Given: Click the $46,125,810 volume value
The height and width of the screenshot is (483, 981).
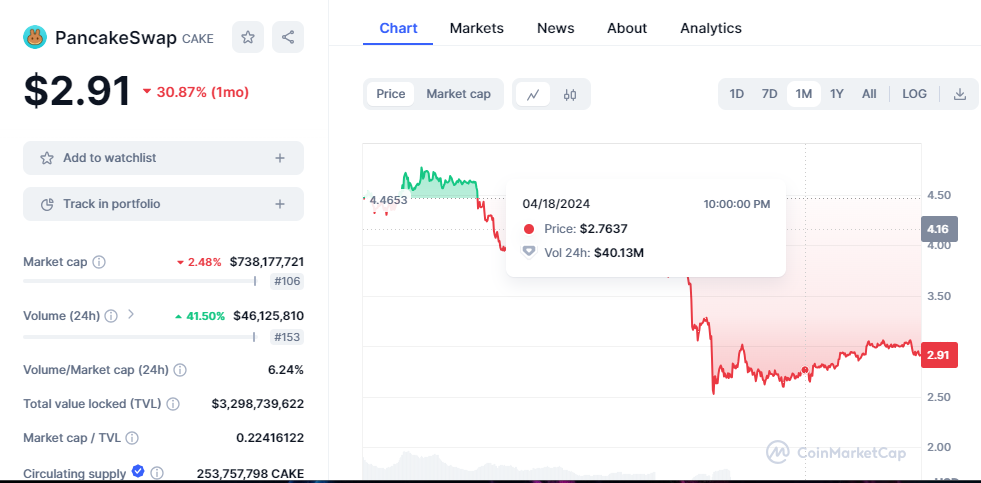Looking at the screenshot, I should coord(268,315).
